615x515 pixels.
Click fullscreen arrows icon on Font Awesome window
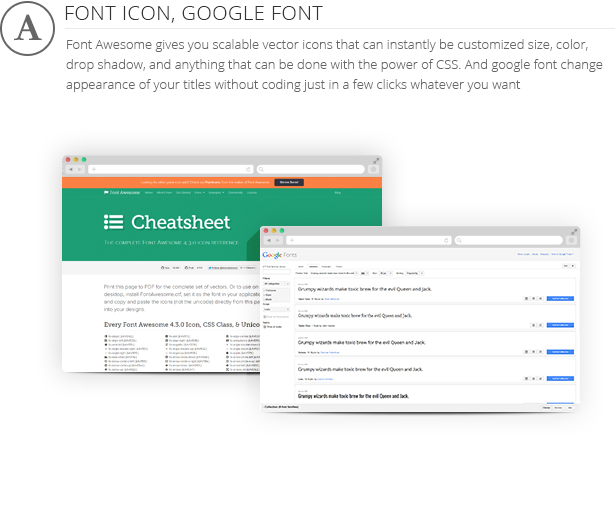pos(376,161)
